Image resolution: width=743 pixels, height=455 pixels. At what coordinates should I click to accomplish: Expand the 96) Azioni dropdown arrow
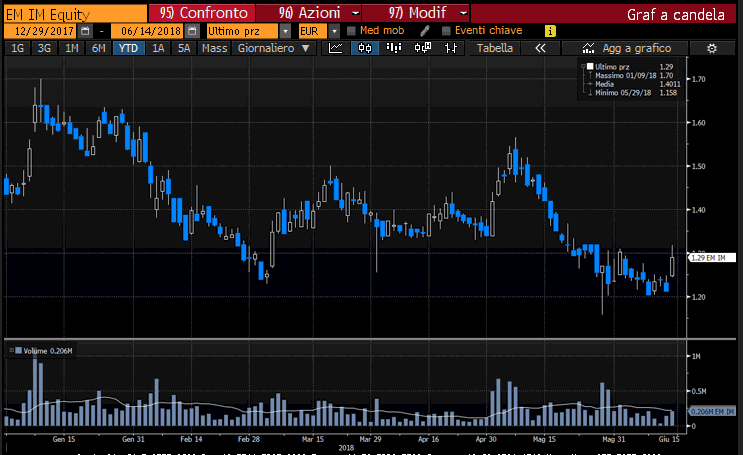355,13
